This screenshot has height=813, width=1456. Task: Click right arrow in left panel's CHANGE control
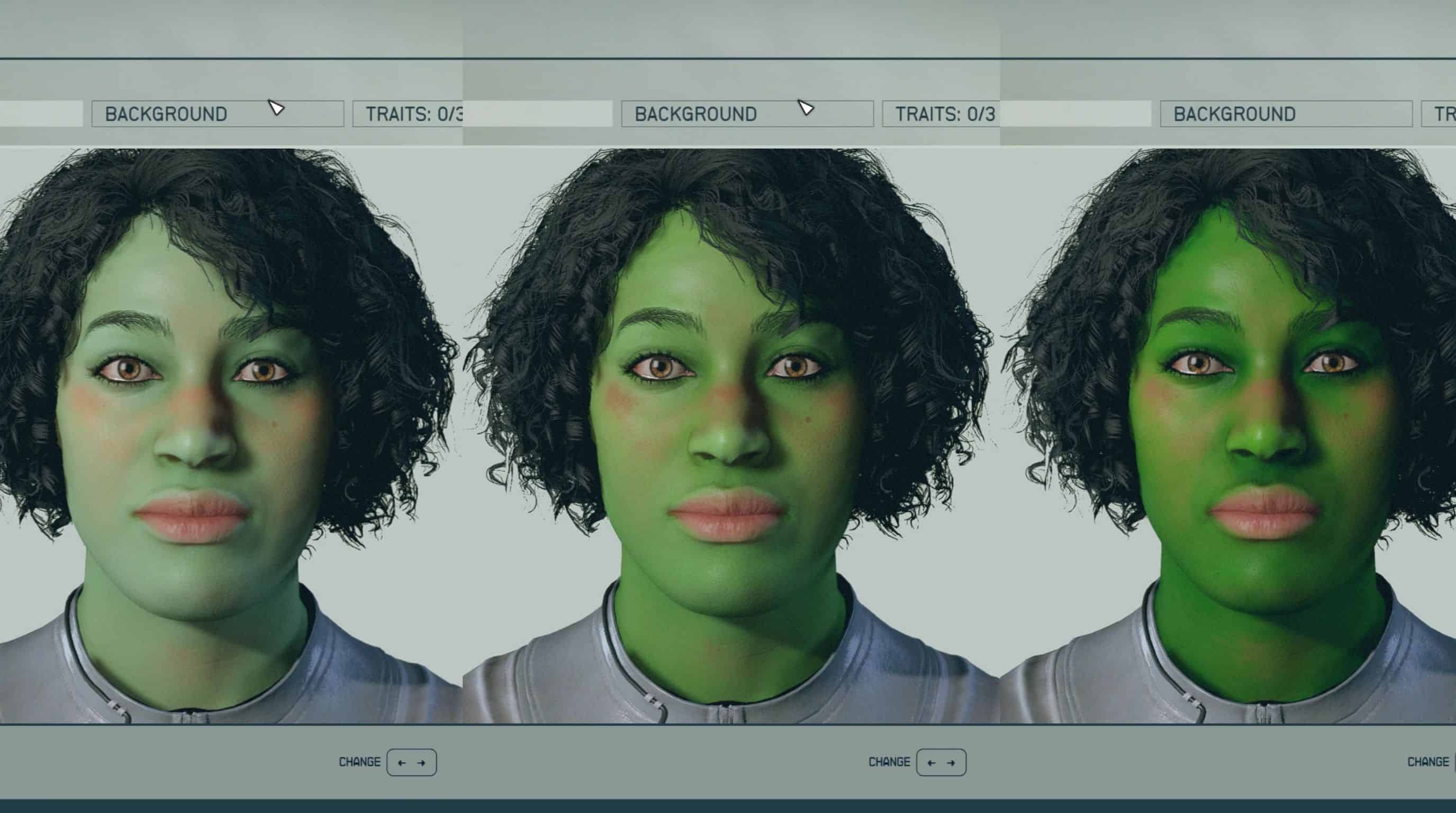[x=421, y=763]
